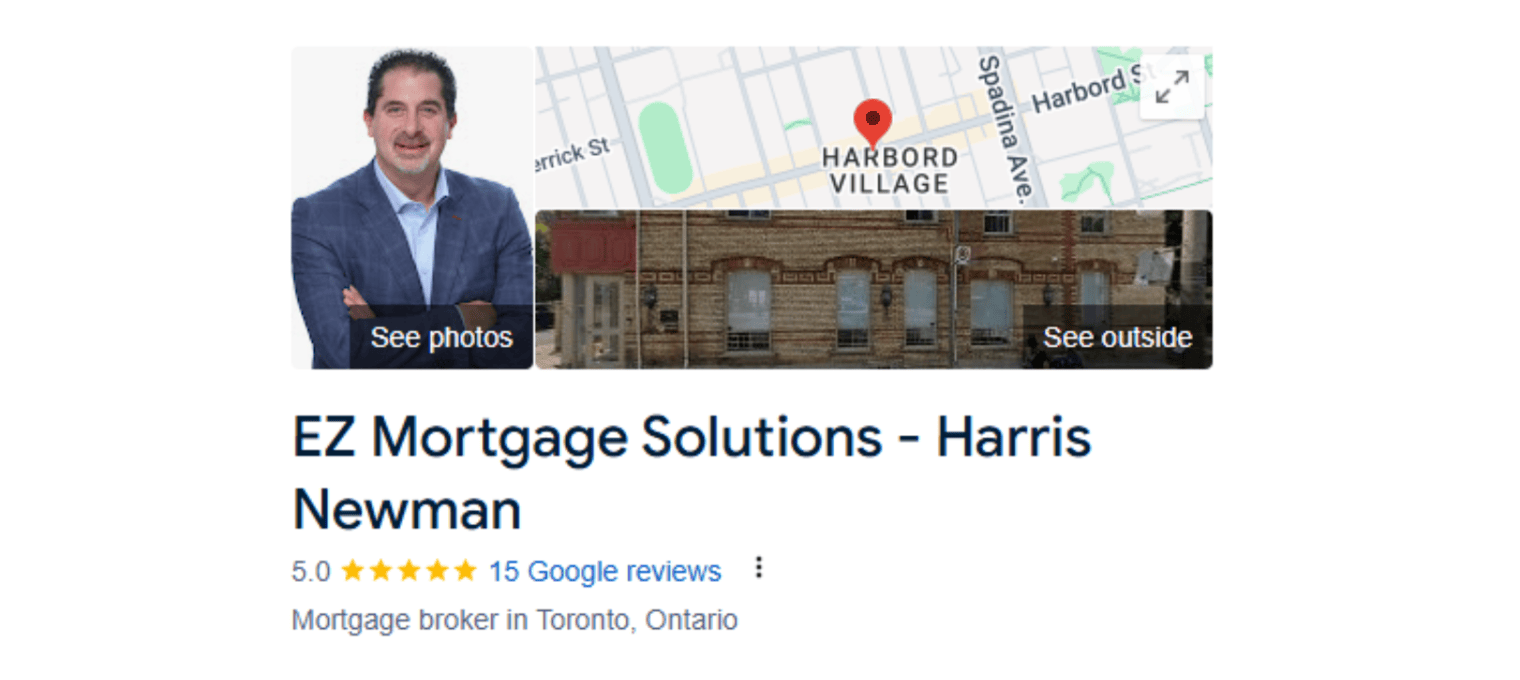Click the first yellow rating star
Screen dimensions: 1520x680
352,571
